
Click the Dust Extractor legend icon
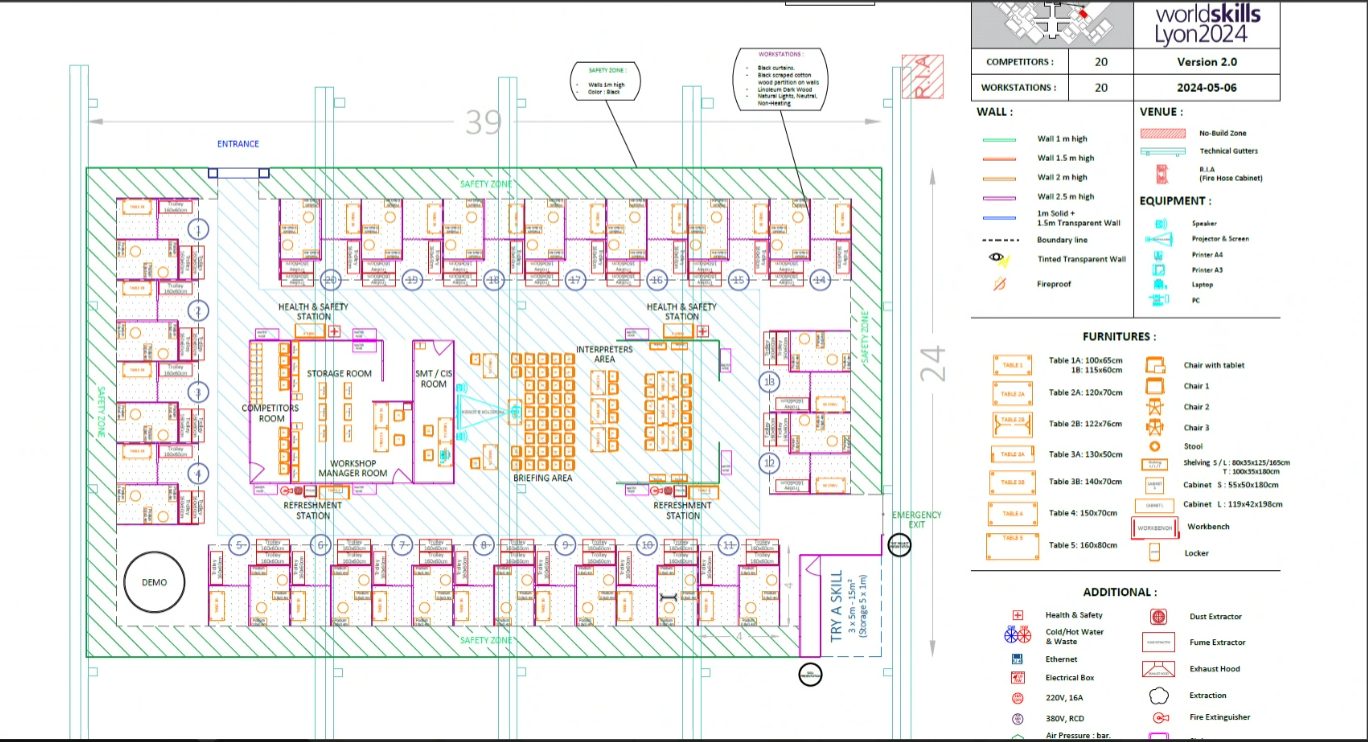tap(1158, 617)
